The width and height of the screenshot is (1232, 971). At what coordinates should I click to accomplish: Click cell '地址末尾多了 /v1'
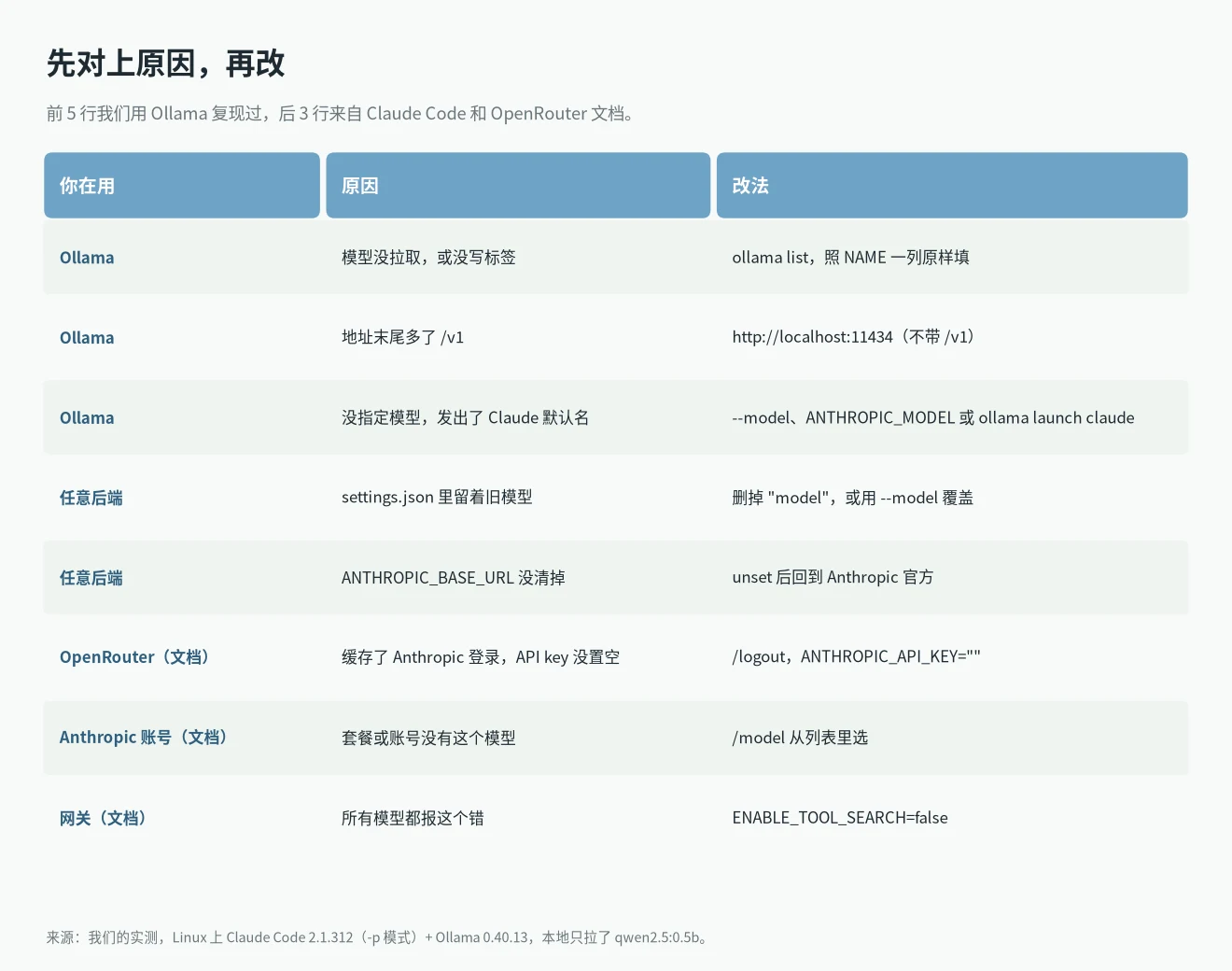click(x=402, y=338)
